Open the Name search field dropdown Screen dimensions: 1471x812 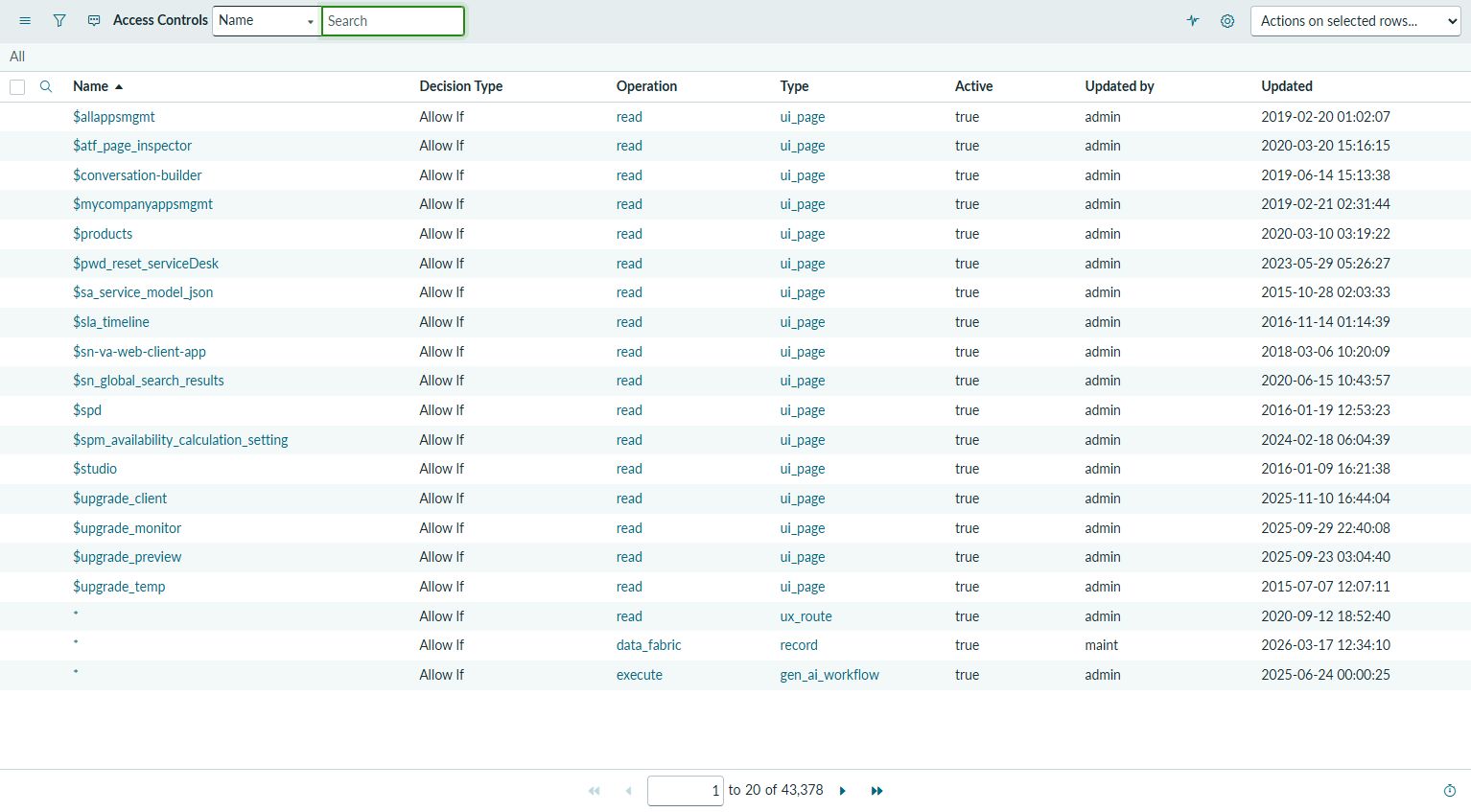[267, 21]
